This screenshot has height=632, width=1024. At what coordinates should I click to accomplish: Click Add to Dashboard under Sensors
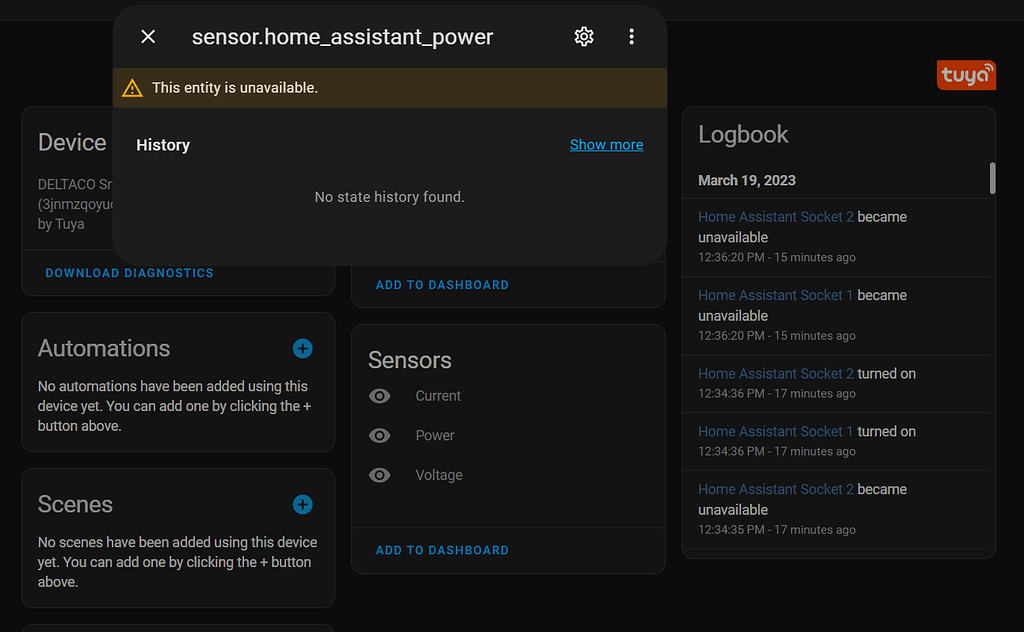click(x=442, y=550)
